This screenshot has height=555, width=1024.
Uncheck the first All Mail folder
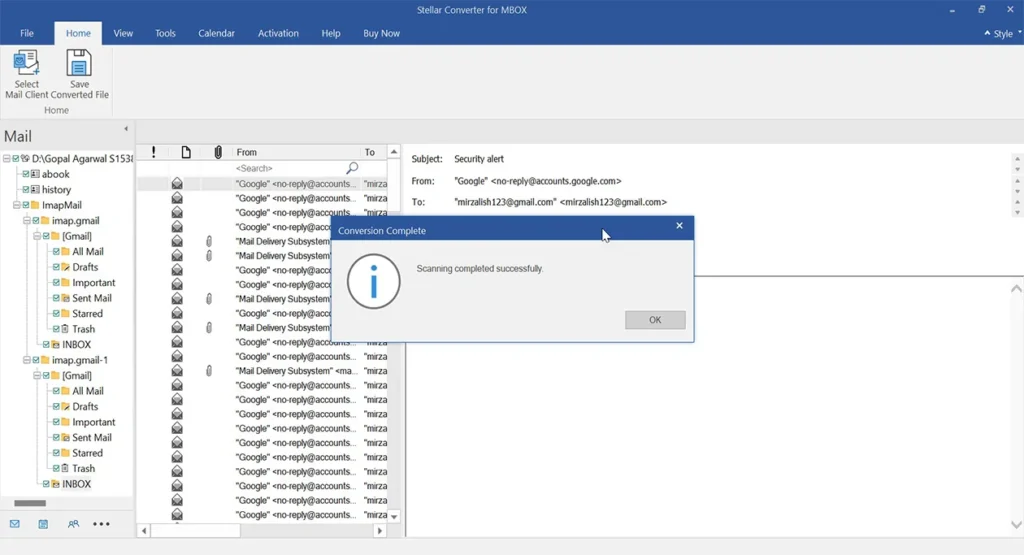[x=56, y=251]
